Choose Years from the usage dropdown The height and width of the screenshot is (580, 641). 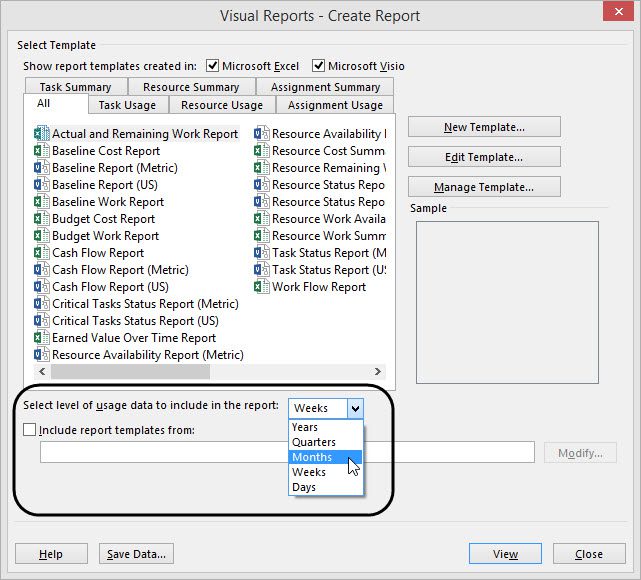click(326, 427)
